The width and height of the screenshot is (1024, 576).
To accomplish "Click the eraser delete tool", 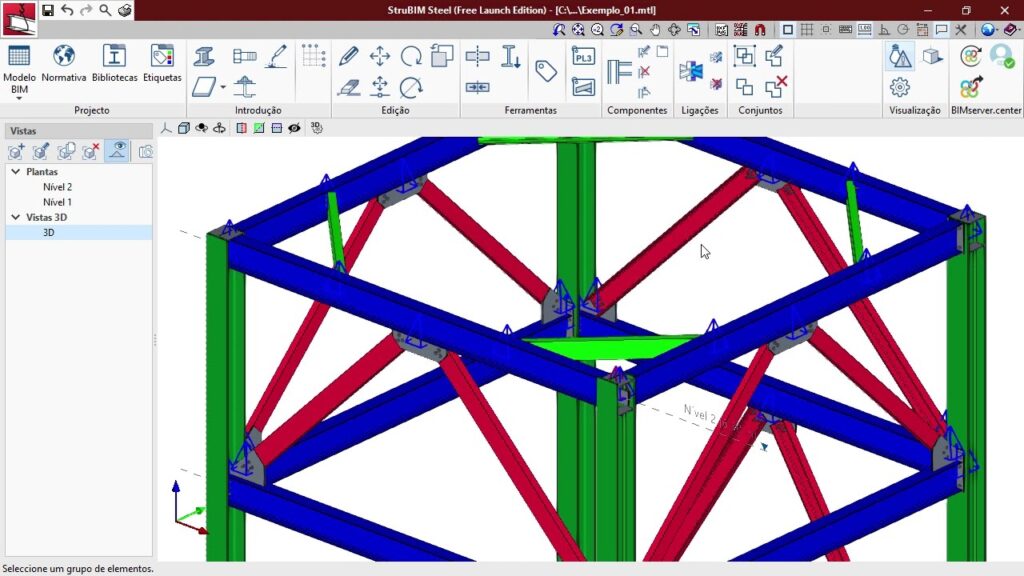I will tap(348, 87).
